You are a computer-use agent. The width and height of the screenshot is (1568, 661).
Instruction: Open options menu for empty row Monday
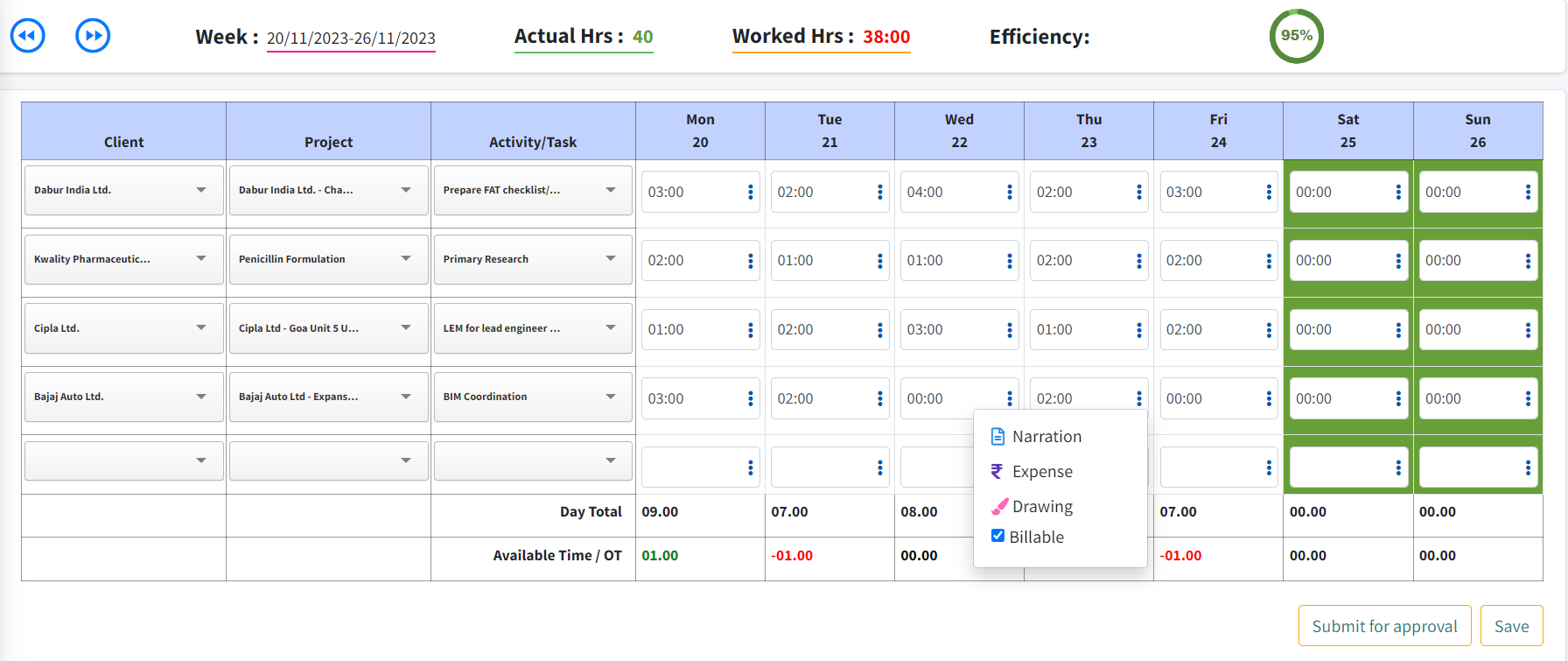click(x=750, y=468)
